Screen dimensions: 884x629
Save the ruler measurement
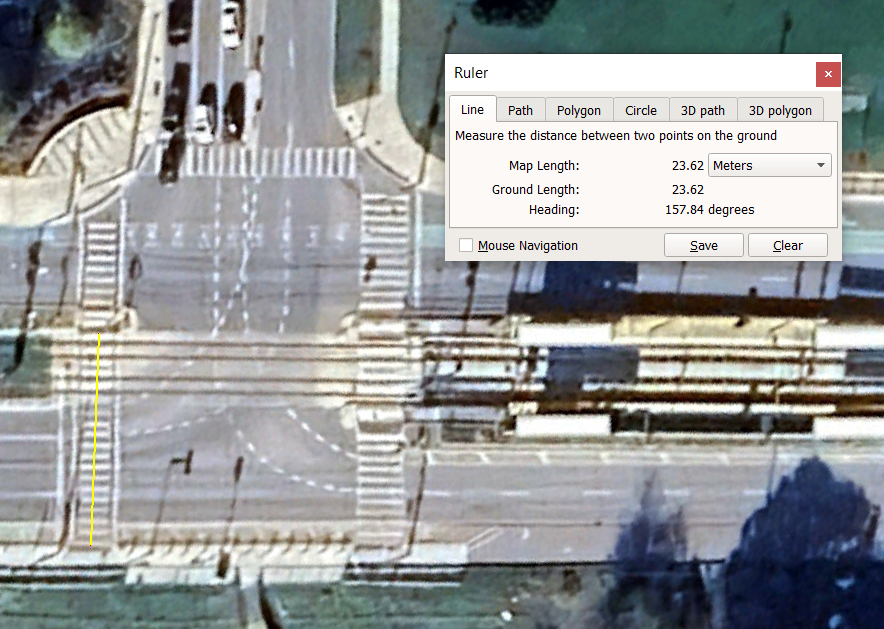click(x=704, y=245)
